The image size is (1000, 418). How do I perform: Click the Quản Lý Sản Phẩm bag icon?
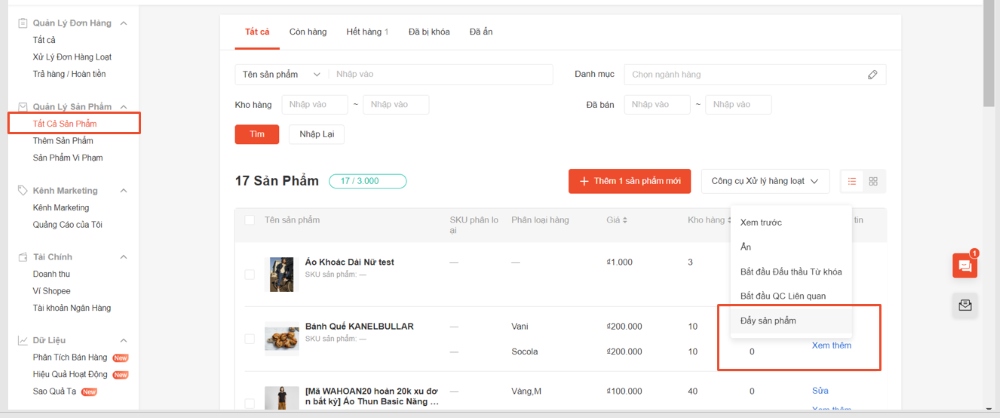pos(22,107)
